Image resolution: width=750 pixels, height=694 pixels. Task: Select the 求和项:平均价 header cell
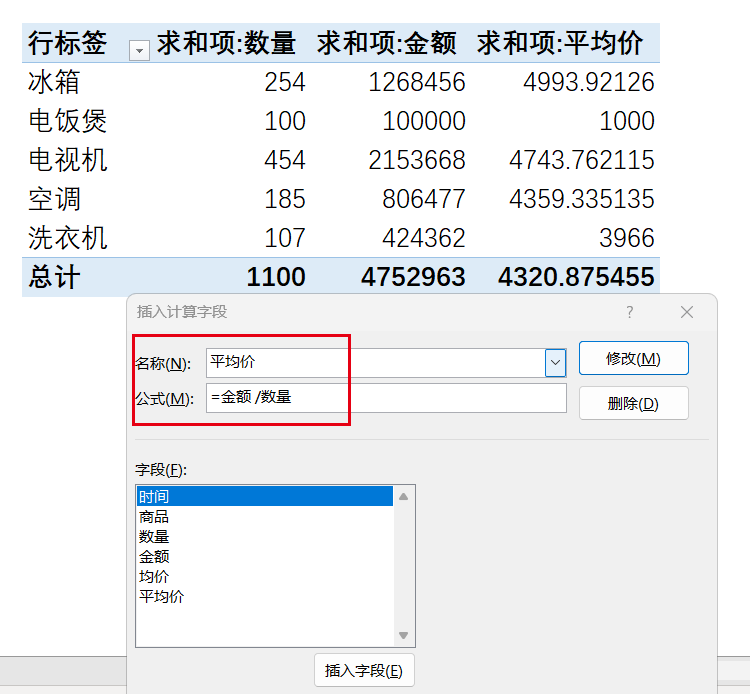click(560, 43)
